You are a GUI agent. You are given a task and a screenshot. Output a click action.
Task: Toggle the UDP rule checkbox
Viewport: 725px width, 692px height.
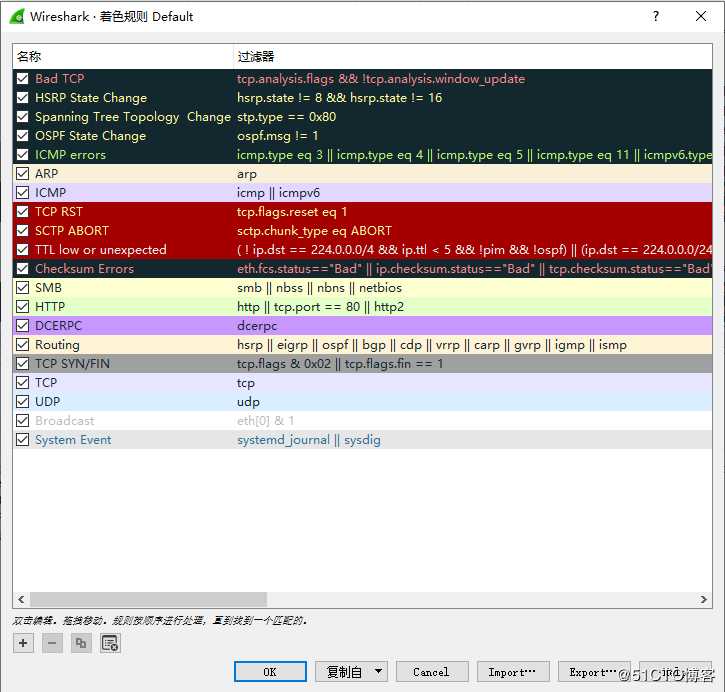pos(23,401)
